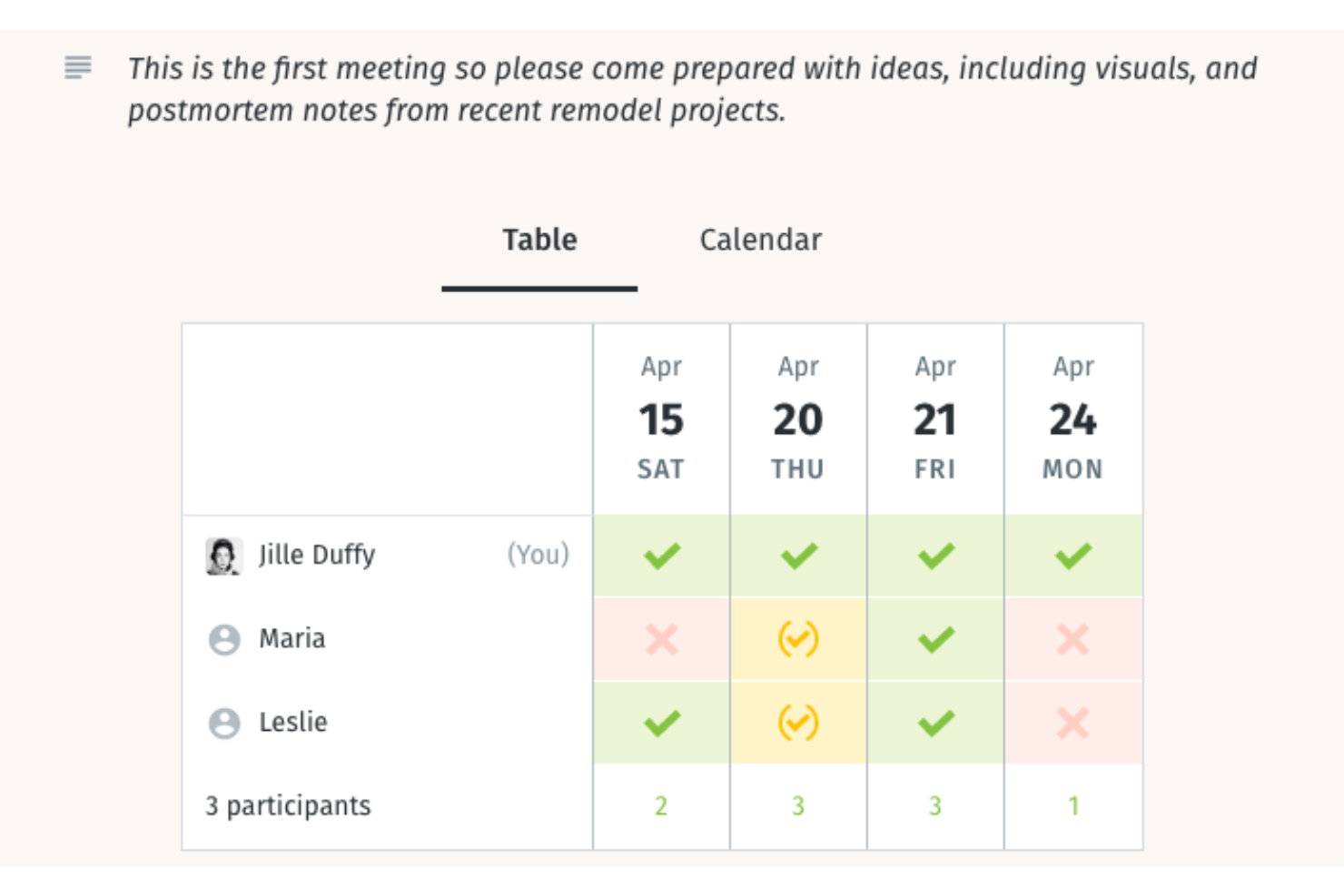
Task: Click Jille's check mark for Apr 24
Action: pyautogui.click(x=1072, y=555)
